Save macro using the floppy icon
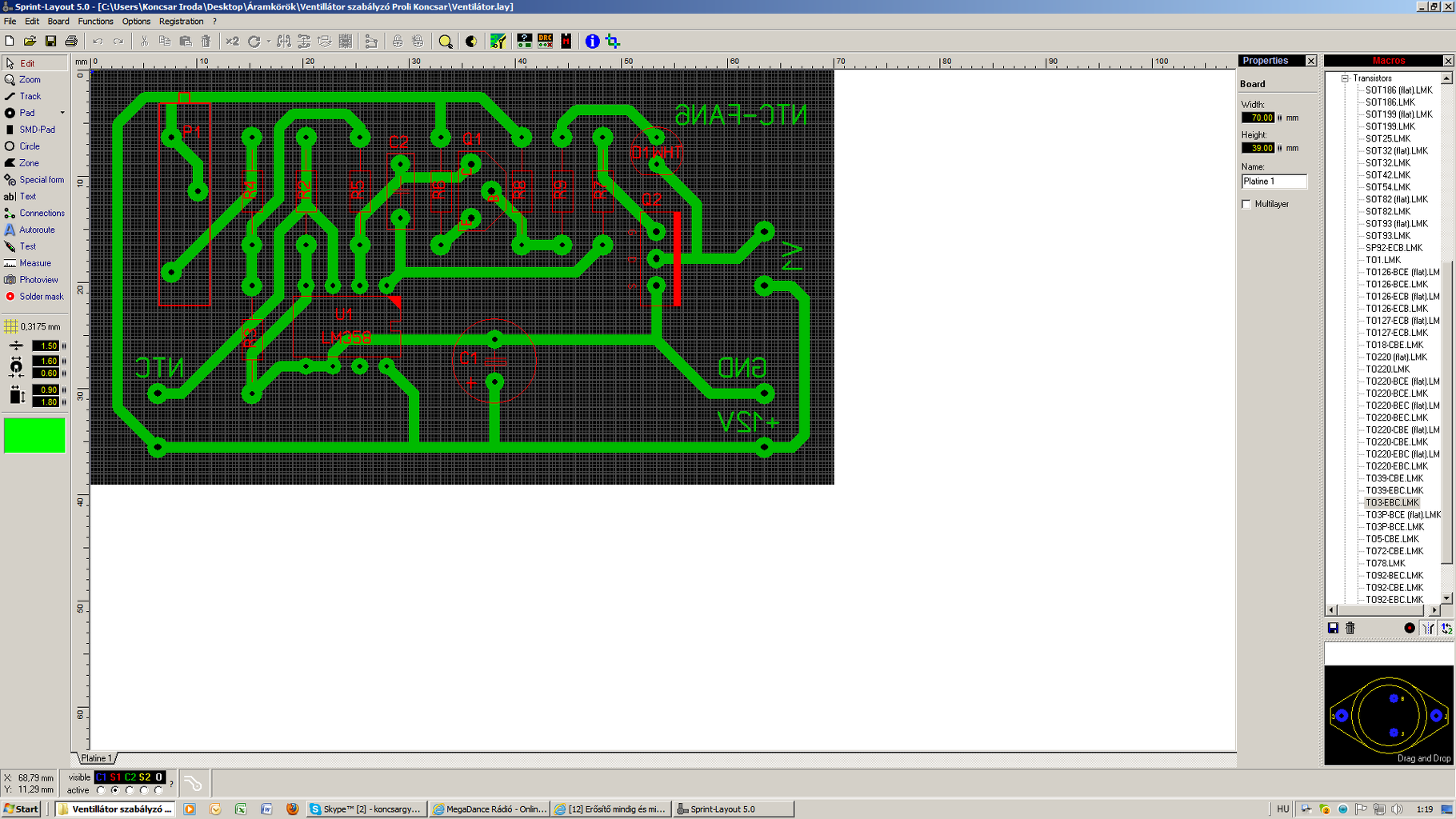This screenshot has width=1456, height=819. point(1333,629)
